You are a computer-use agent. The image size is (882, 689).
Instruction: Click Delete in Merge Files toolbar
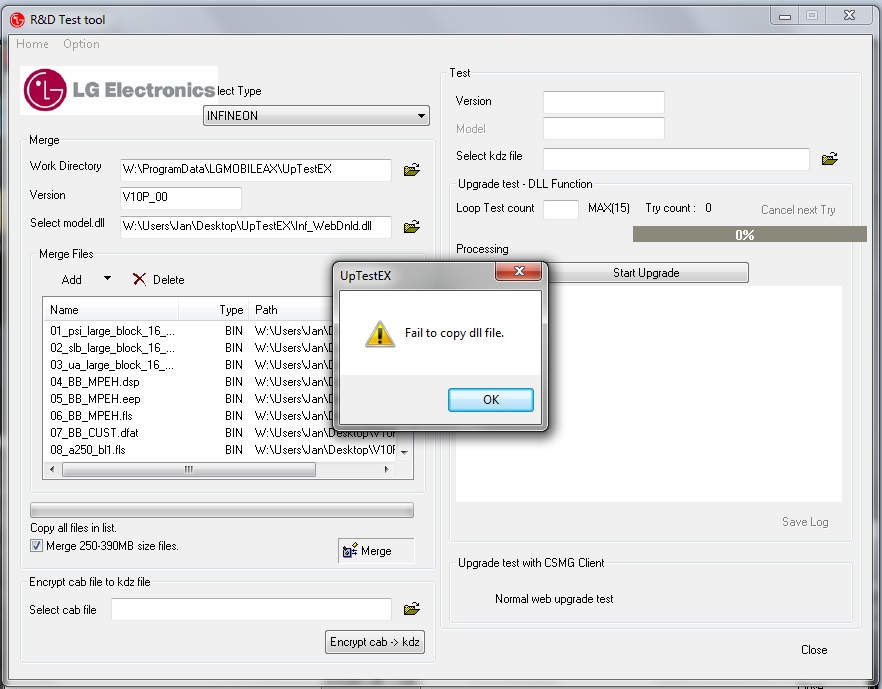(x=168, y=280)
